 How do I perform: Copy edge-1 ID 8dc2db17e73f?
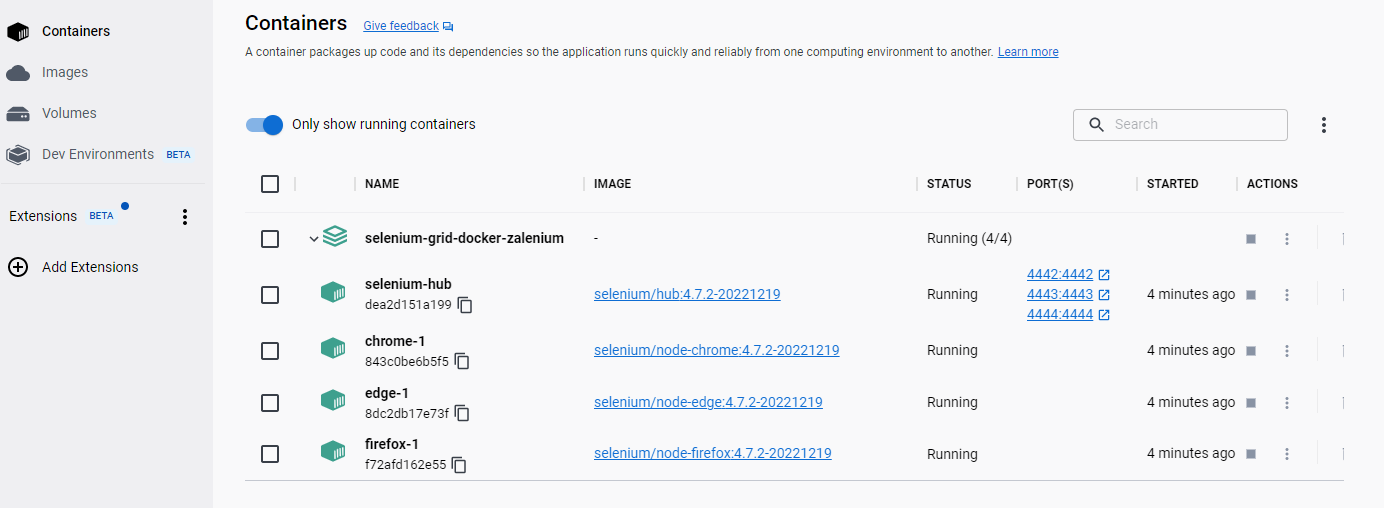pos(462,413)
